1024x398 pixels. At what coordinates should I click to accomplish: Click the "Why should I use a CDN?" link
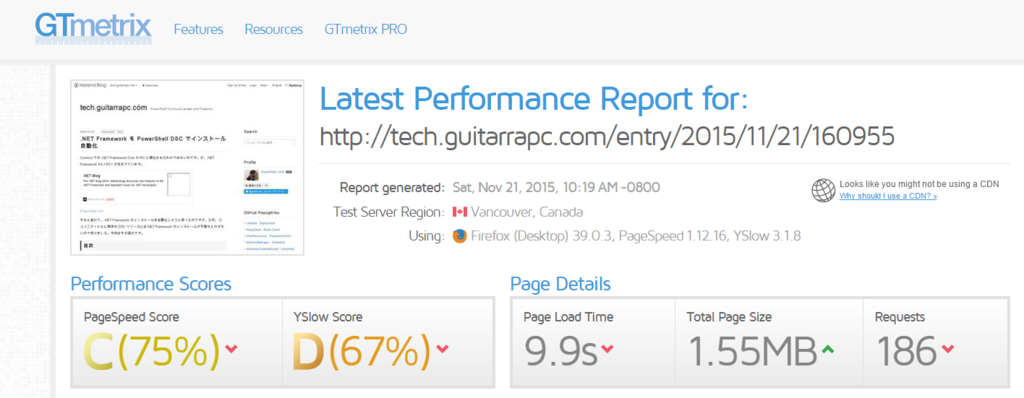(888, 196)
